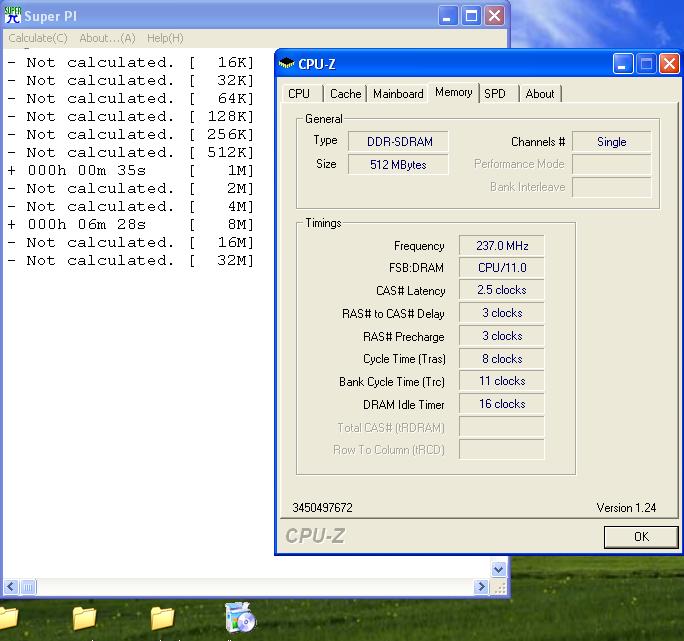Click the 'Not calculated' 4M row
The height and width of the screenshot is (641, 684).
point(130,206)
